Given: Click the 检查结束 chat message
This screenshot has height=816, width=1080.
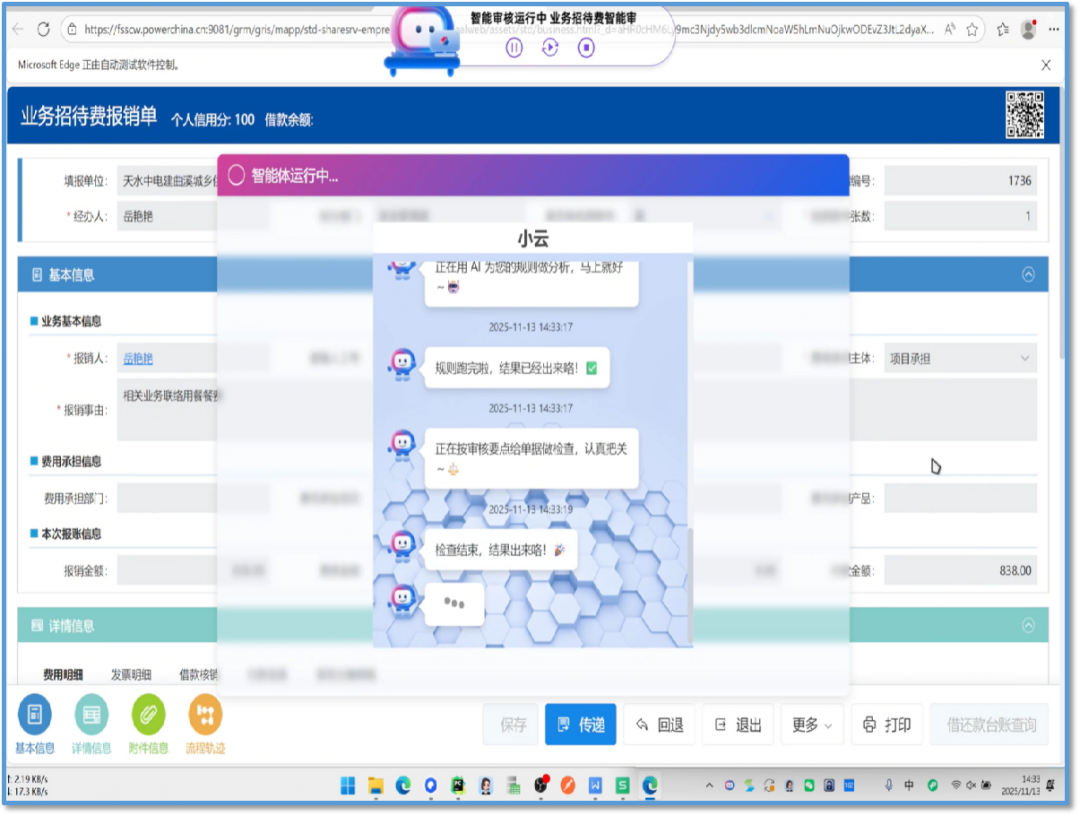Looking at the screenshot, I should [501, 550].
